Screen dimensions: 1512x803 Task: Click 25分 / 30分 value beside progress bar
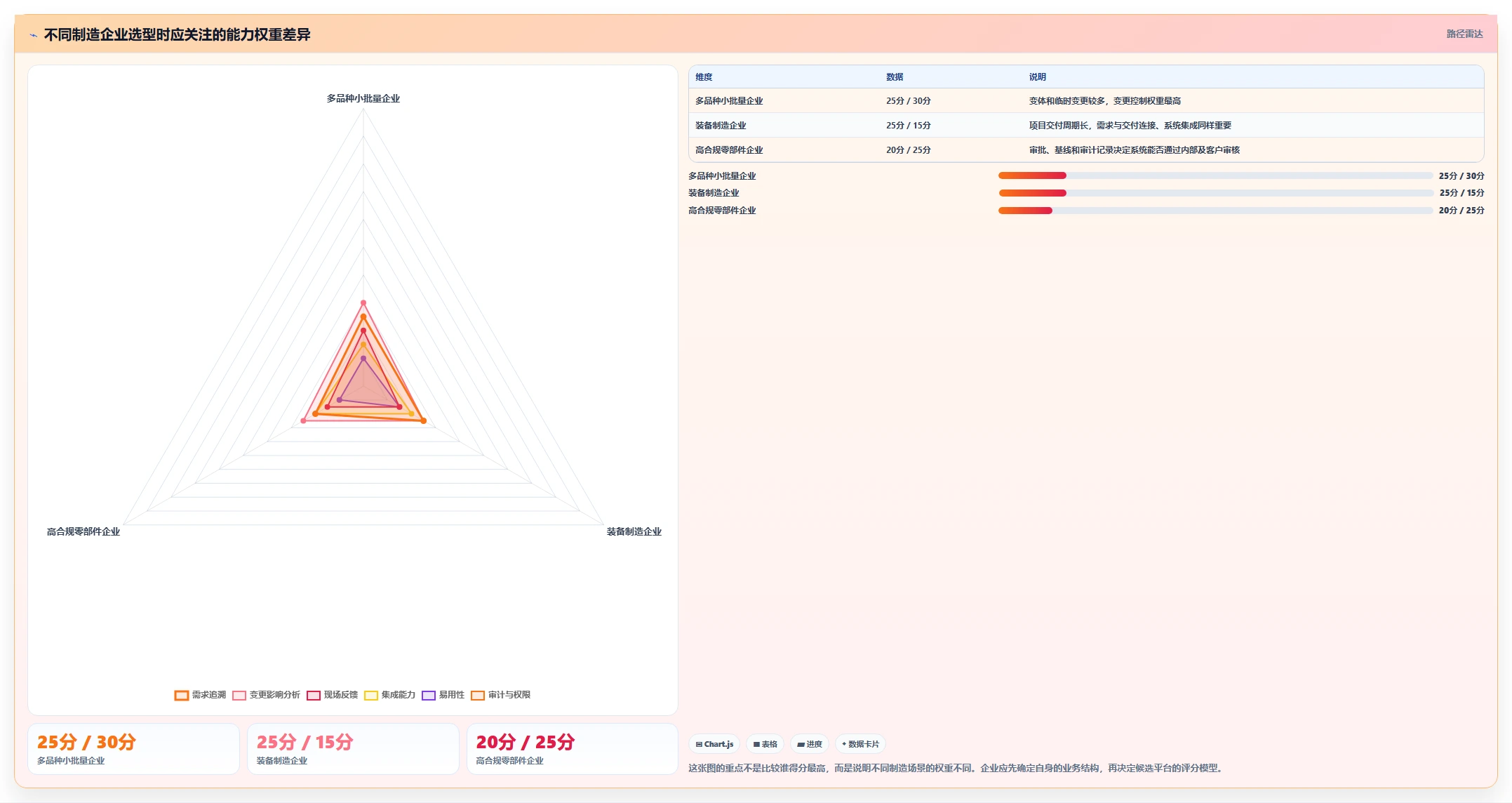[x=1461, y=176]
